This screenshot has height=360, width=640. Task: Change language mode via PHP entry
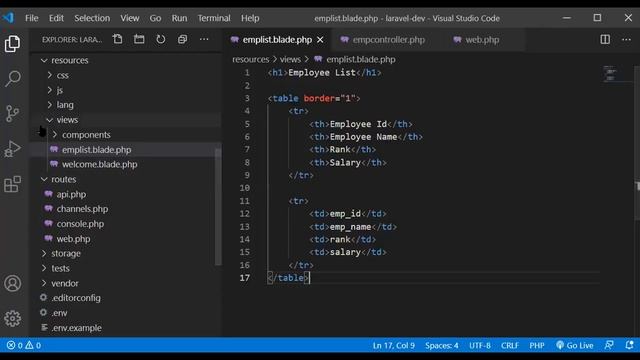(537, 345)
